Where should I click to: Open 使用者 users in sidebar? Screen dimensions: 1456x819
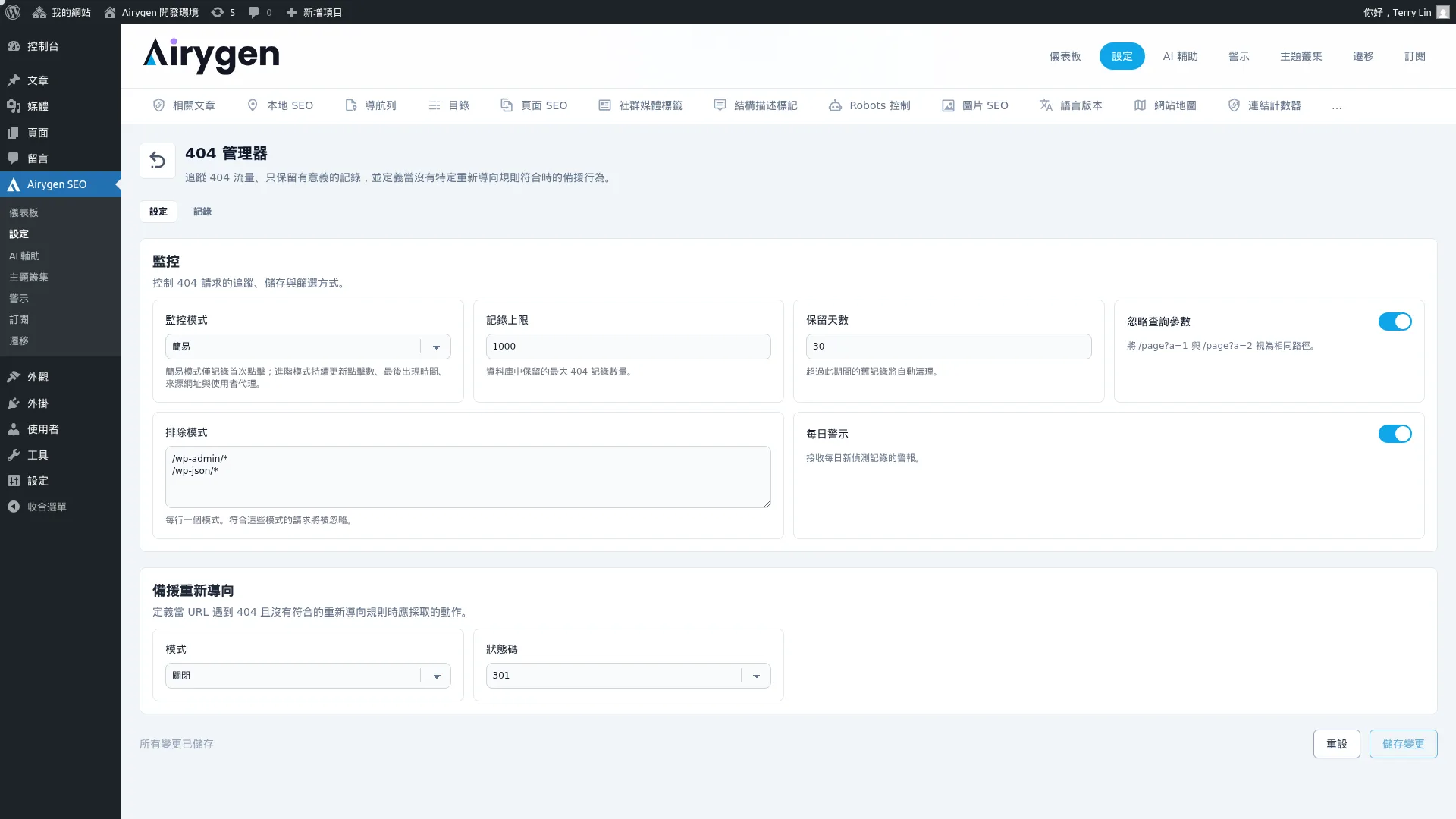point(61,429)
